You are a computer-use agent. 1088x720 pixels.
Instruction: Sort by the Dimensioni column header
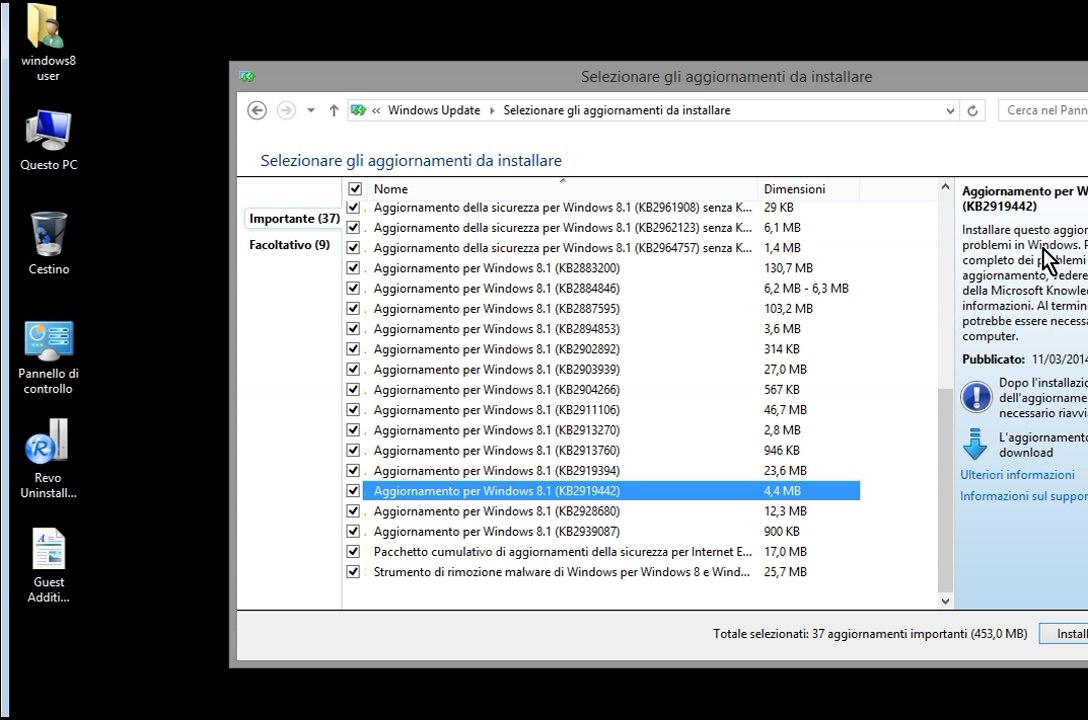(808, 189)
